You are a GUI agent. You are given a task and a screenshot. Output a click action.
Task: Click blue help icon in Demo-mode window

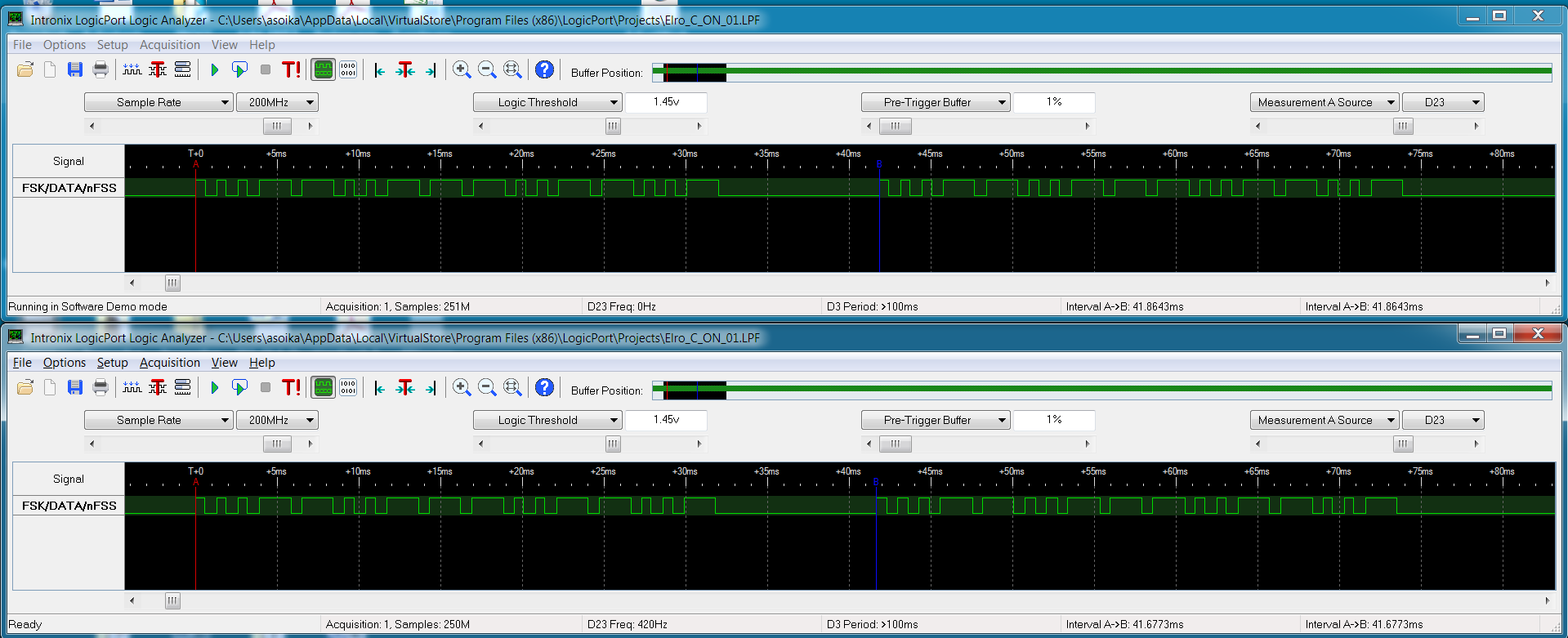(545, 69)
